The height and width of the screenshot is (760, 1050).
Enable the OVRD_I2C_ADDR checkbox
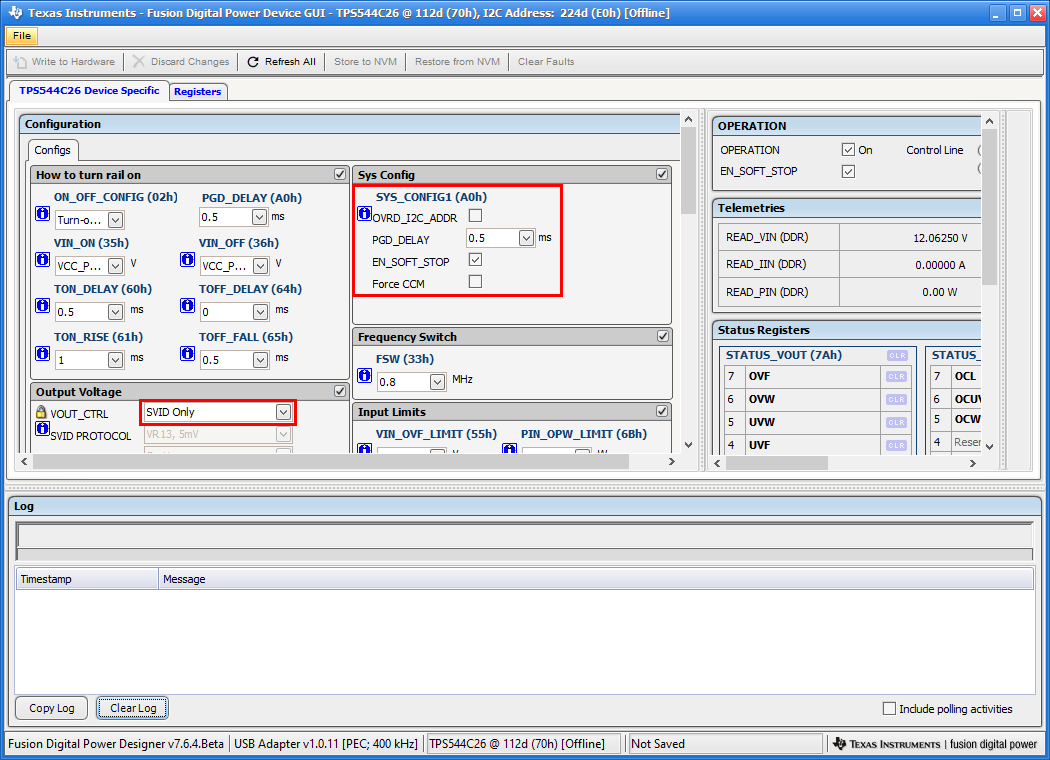(475, 216)
